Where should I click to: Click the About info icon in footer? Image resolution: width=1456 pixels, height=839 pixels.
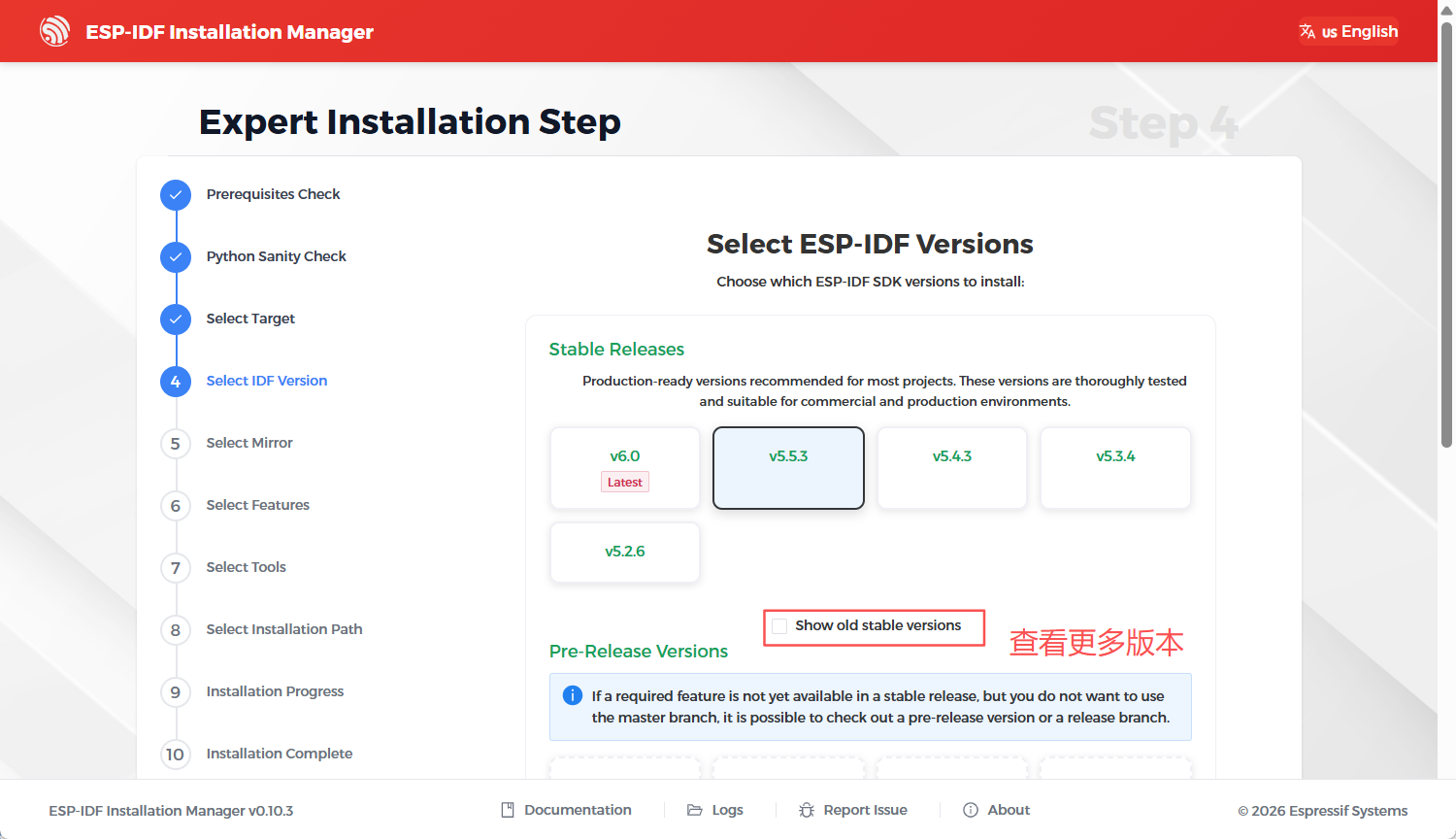pos(971,810)
